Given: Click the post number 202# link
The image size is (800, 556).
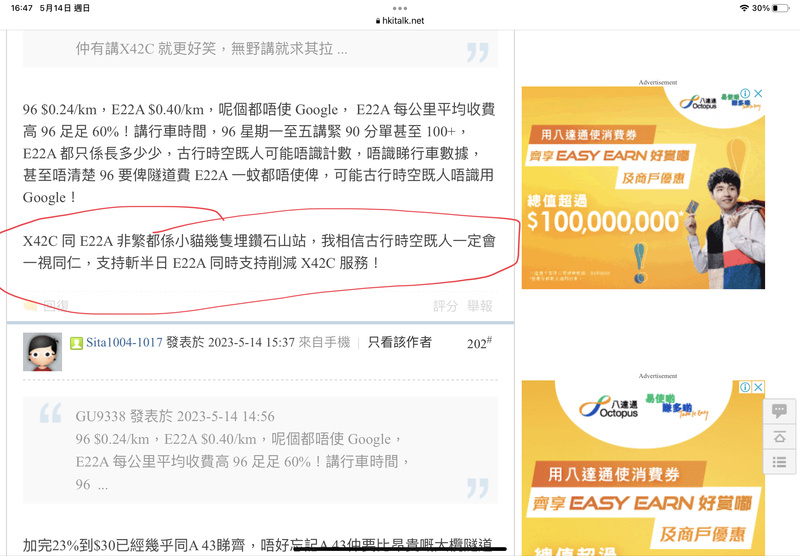Looking at the screenshot, I should point(480,343).
